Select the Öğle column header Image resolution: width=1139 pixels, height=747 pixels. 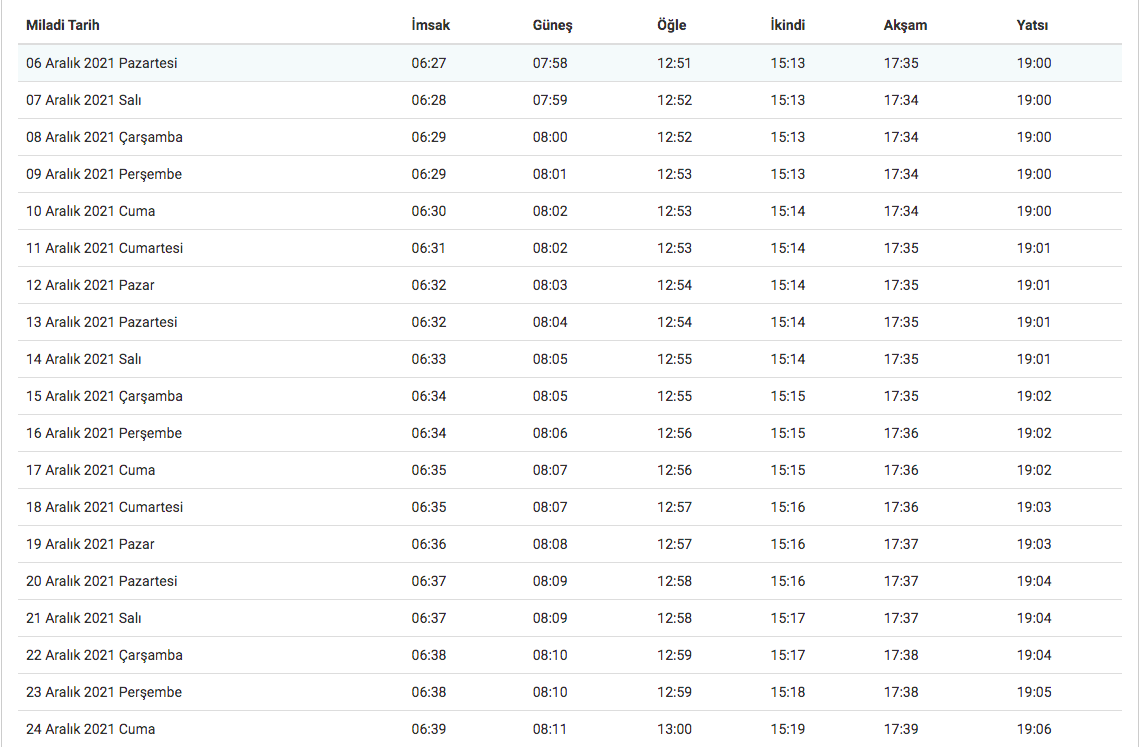[x=671, y=25]
